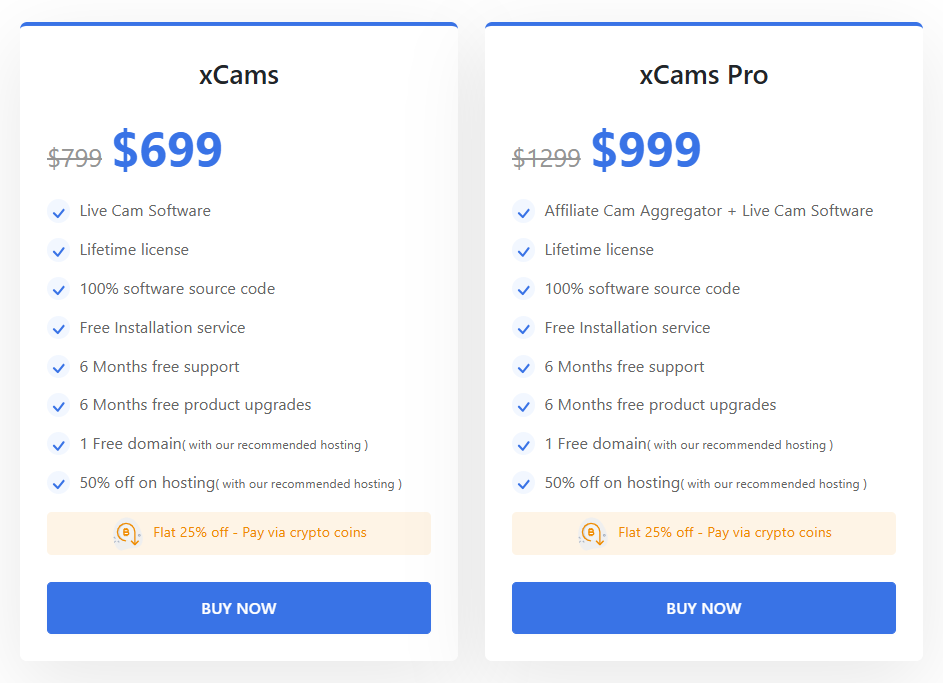Click the checkmark beside Affiliate Cam Aggregator feature
The image size is (943, 683).
pos(523,211)
